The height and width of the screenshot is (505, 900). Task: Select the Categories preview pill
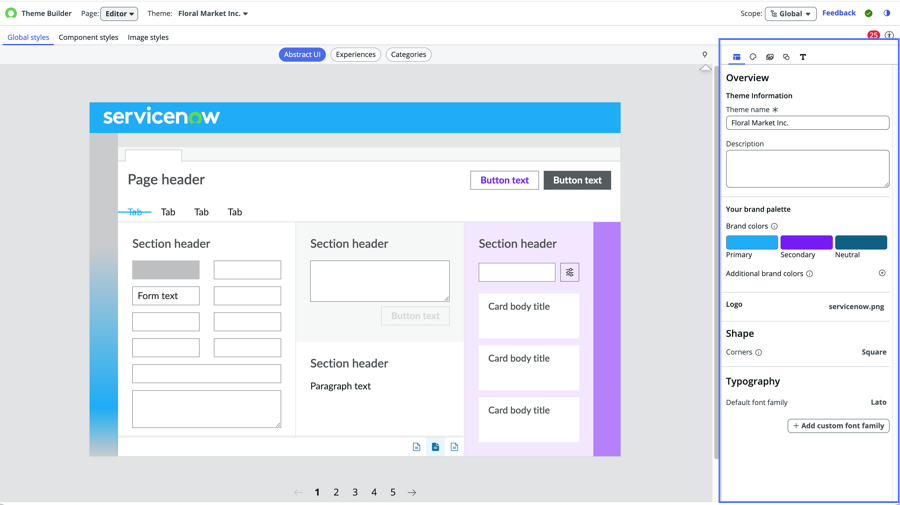click(x=408, y=55)
